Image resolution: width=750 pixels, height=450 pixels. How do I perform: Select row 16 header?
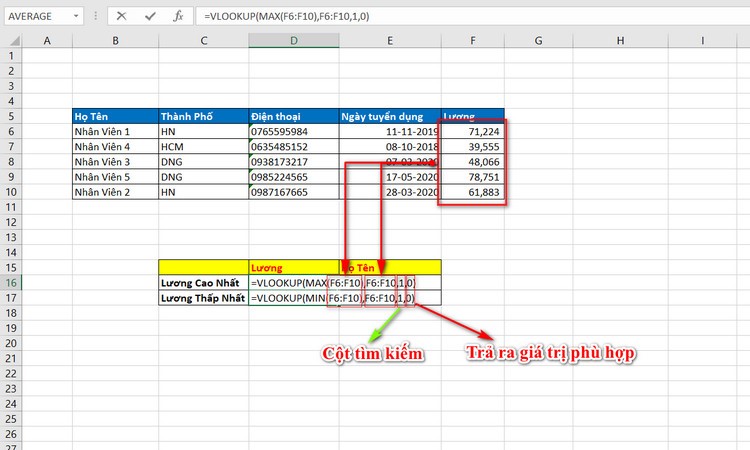coord(11,283)
